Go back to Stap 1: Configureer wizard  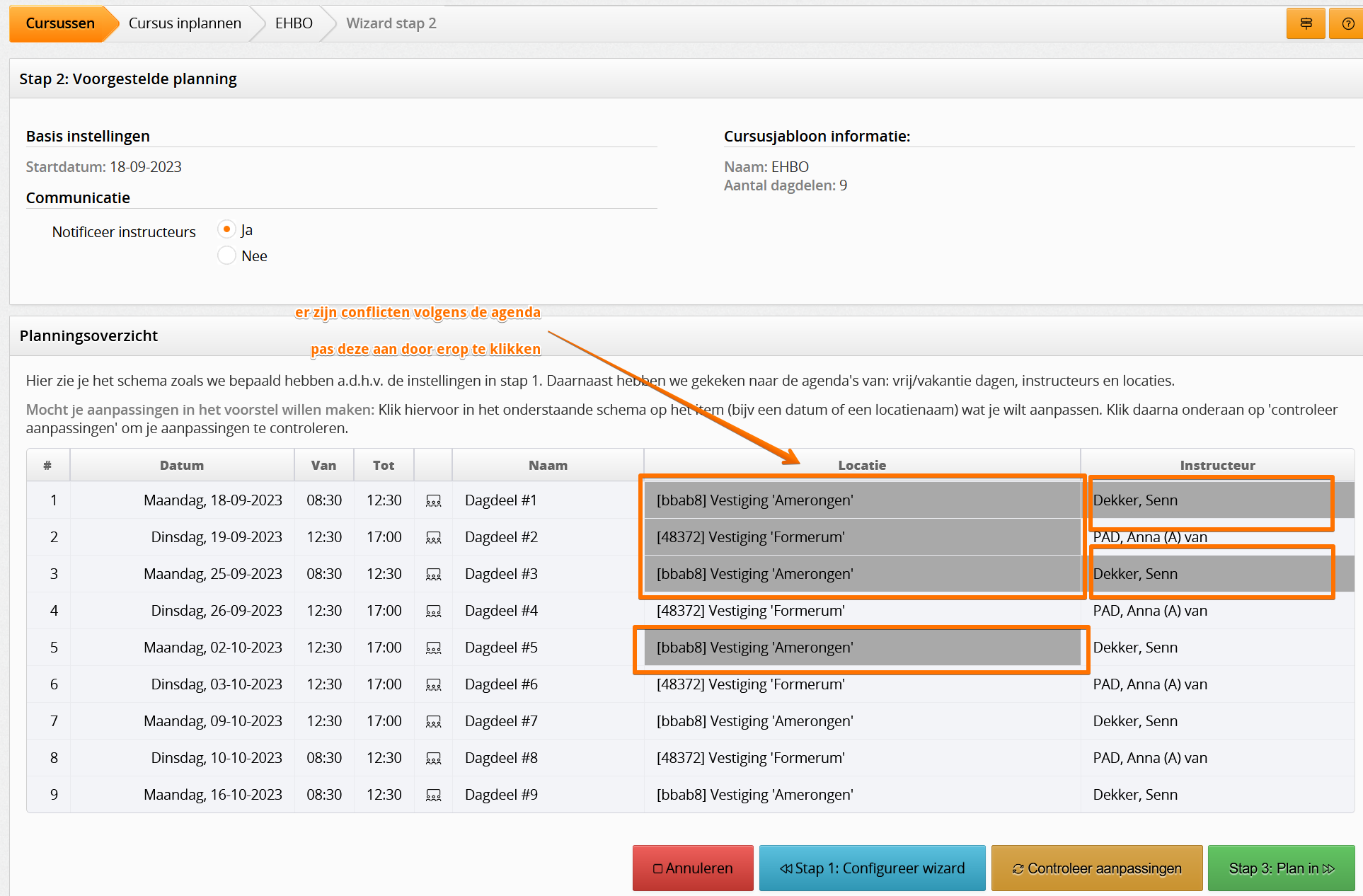(x=872, y=868)
